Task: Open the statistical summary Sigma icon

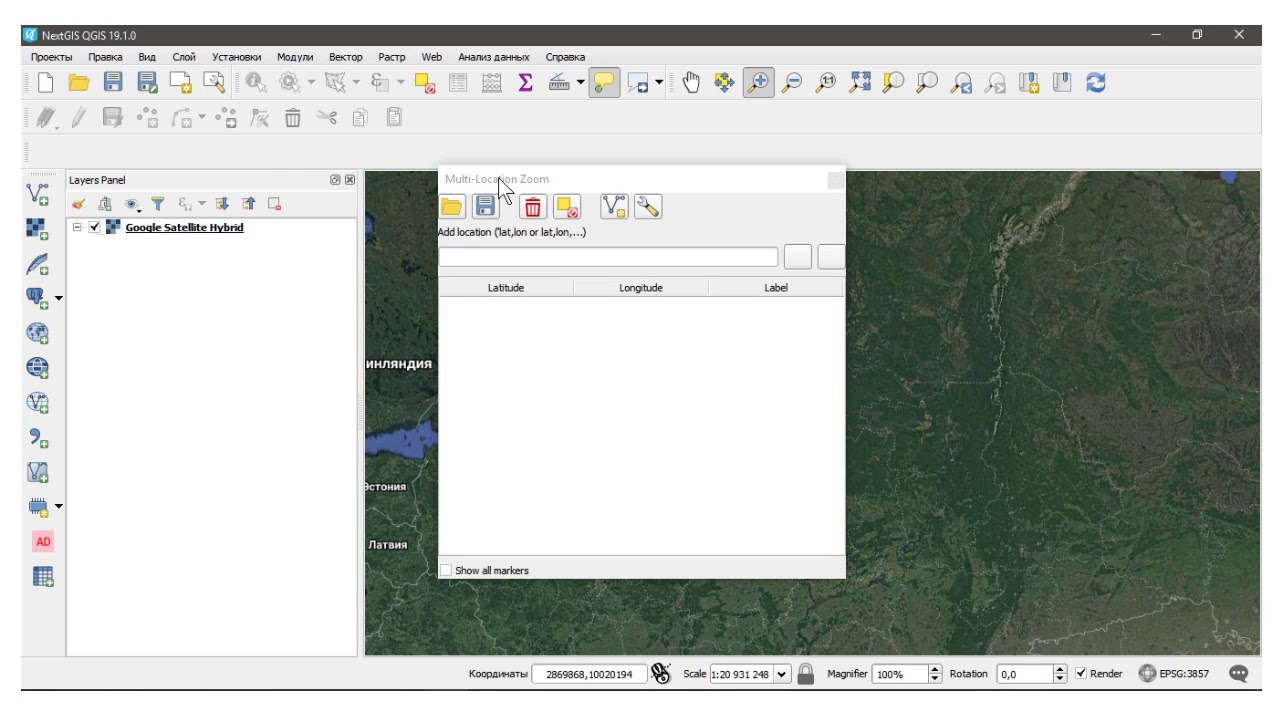Action: tap(525, 84)
